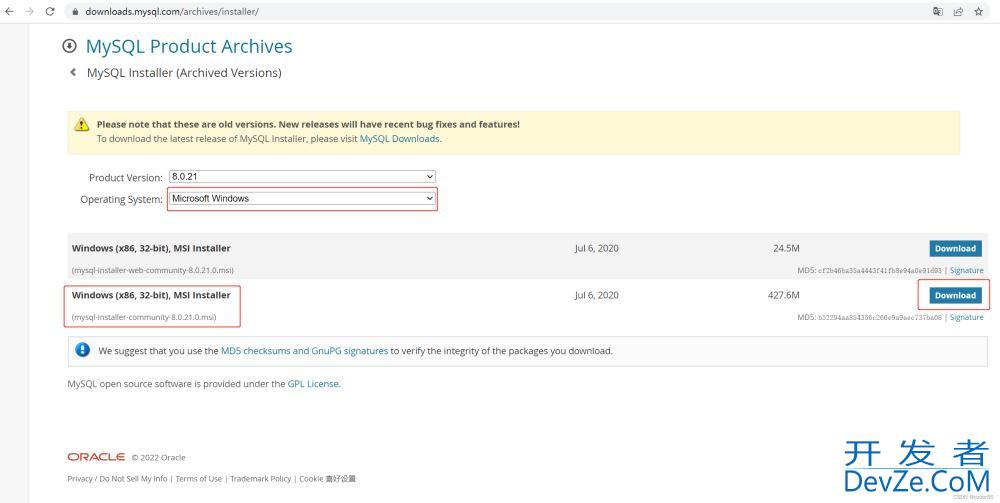
Task: Click the mysql-installer-community-8.0.21.0.msi filename
Action: click(144, 317)
